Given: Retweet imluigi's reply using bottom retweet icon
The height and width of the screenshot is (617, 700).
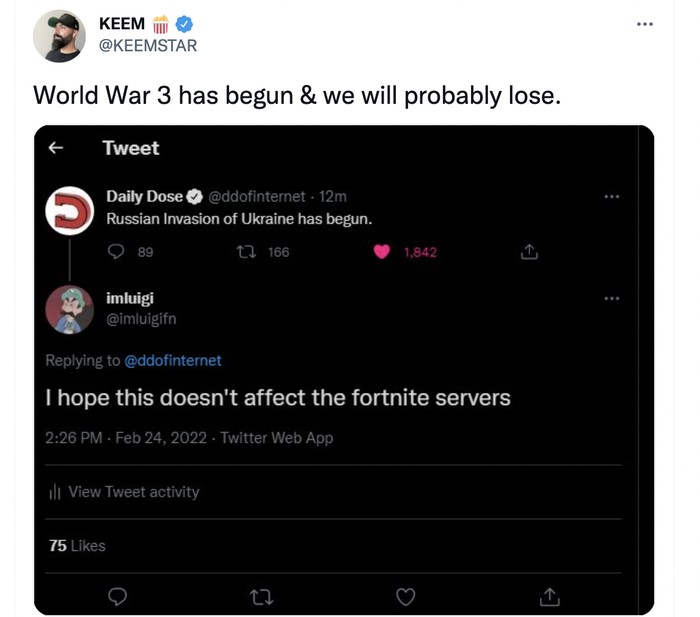Looking at the screenshot, I should (260, 596).
